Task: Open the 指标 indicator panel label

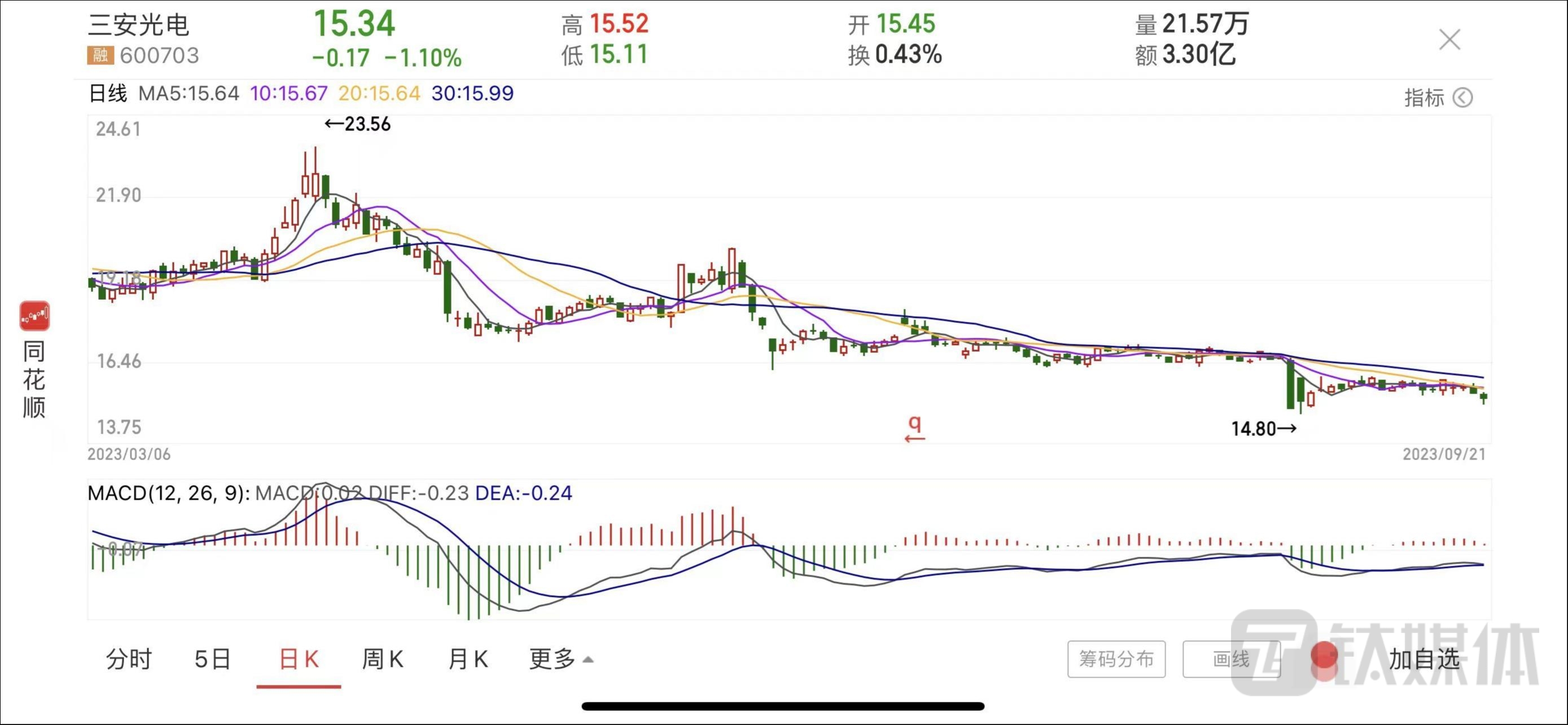Action: click(1423, 97)
